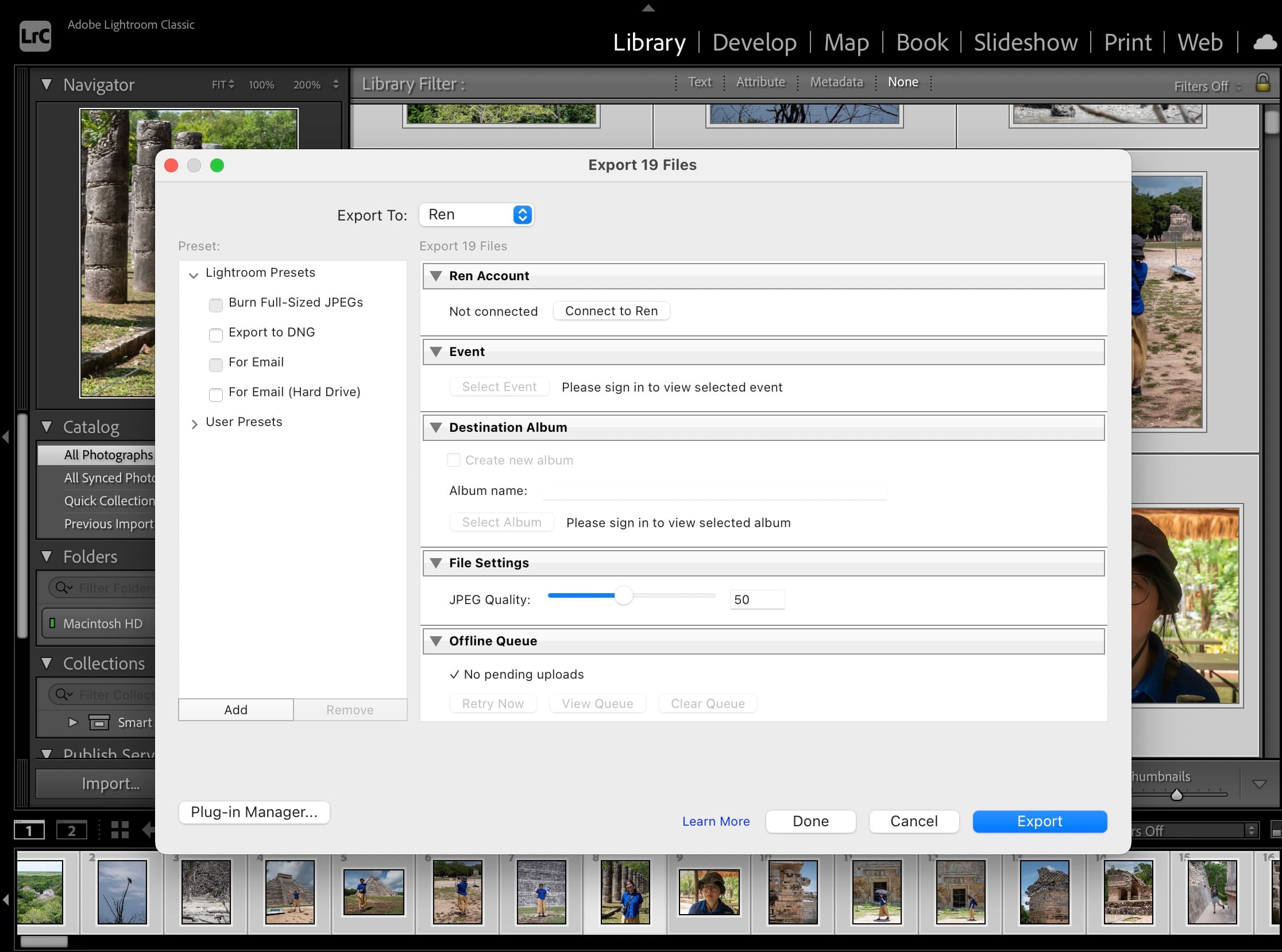Click the Lightroom Classic Lrc logo
1282x952 pixels.
pos(35,36)
